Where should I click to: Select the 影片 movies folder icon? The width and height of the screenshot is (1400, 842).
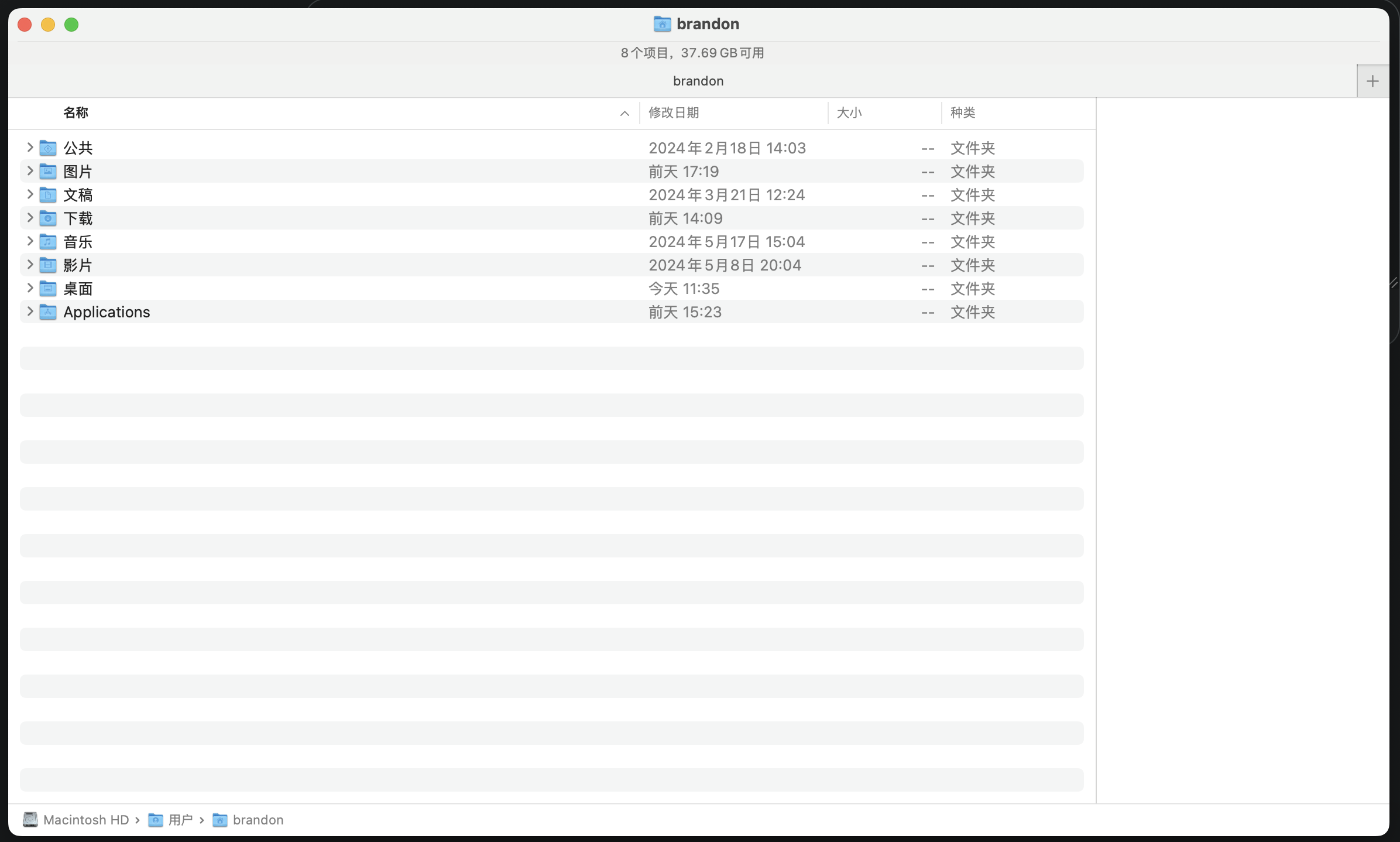tap(48, 265)
